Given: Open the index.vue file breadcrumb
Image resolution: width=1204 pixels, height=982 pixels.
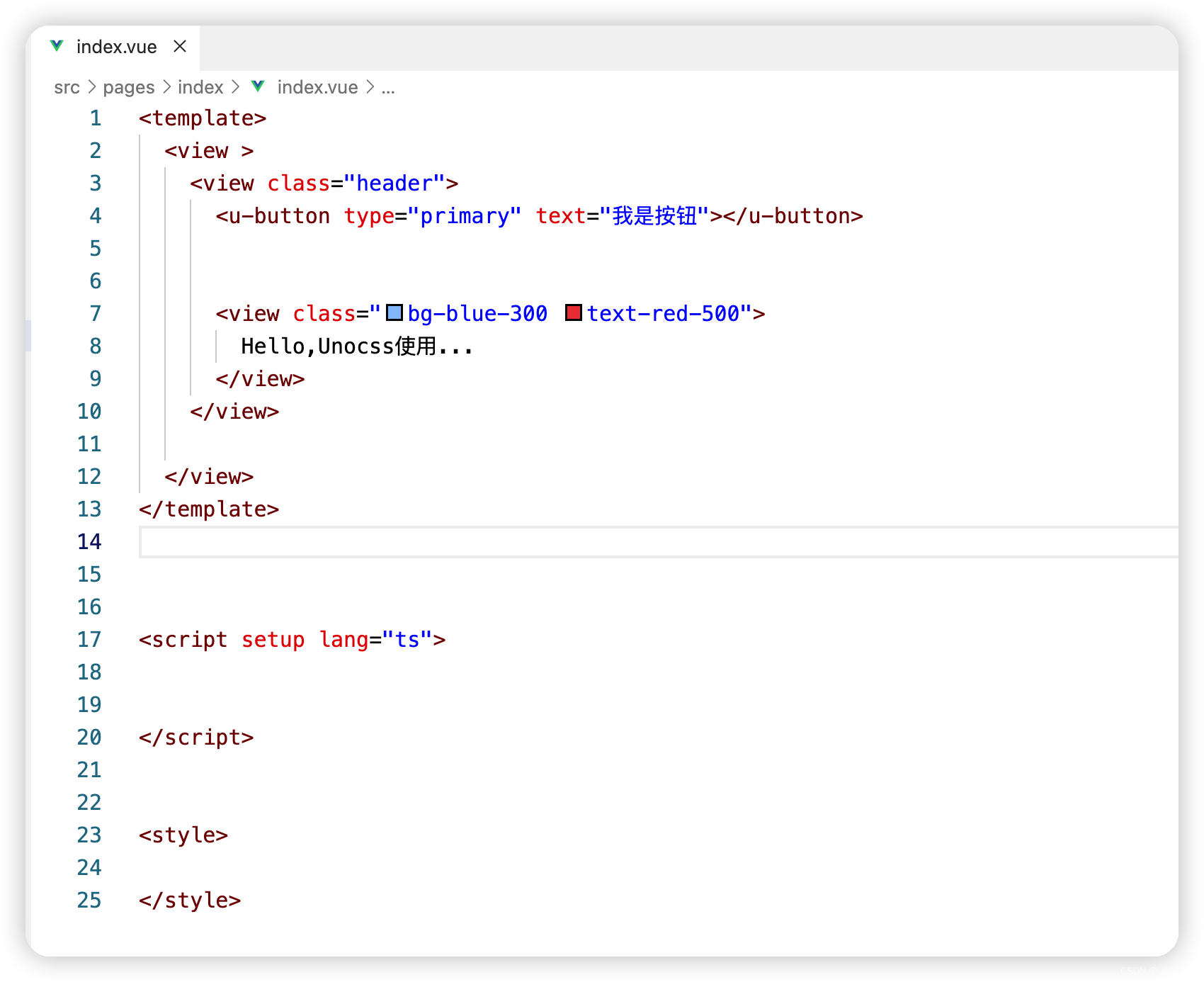Looking at the screenshot, I should [317, 87].
